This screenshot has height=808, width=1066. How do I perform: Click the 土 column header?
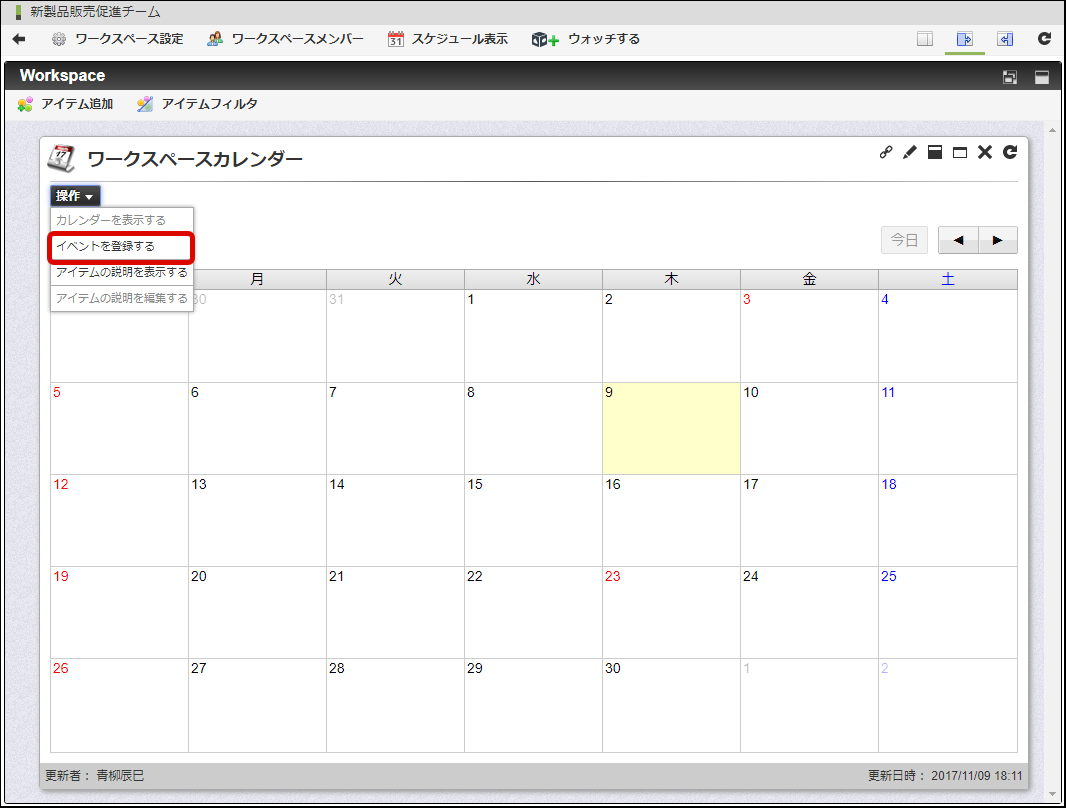pos(948,279)
